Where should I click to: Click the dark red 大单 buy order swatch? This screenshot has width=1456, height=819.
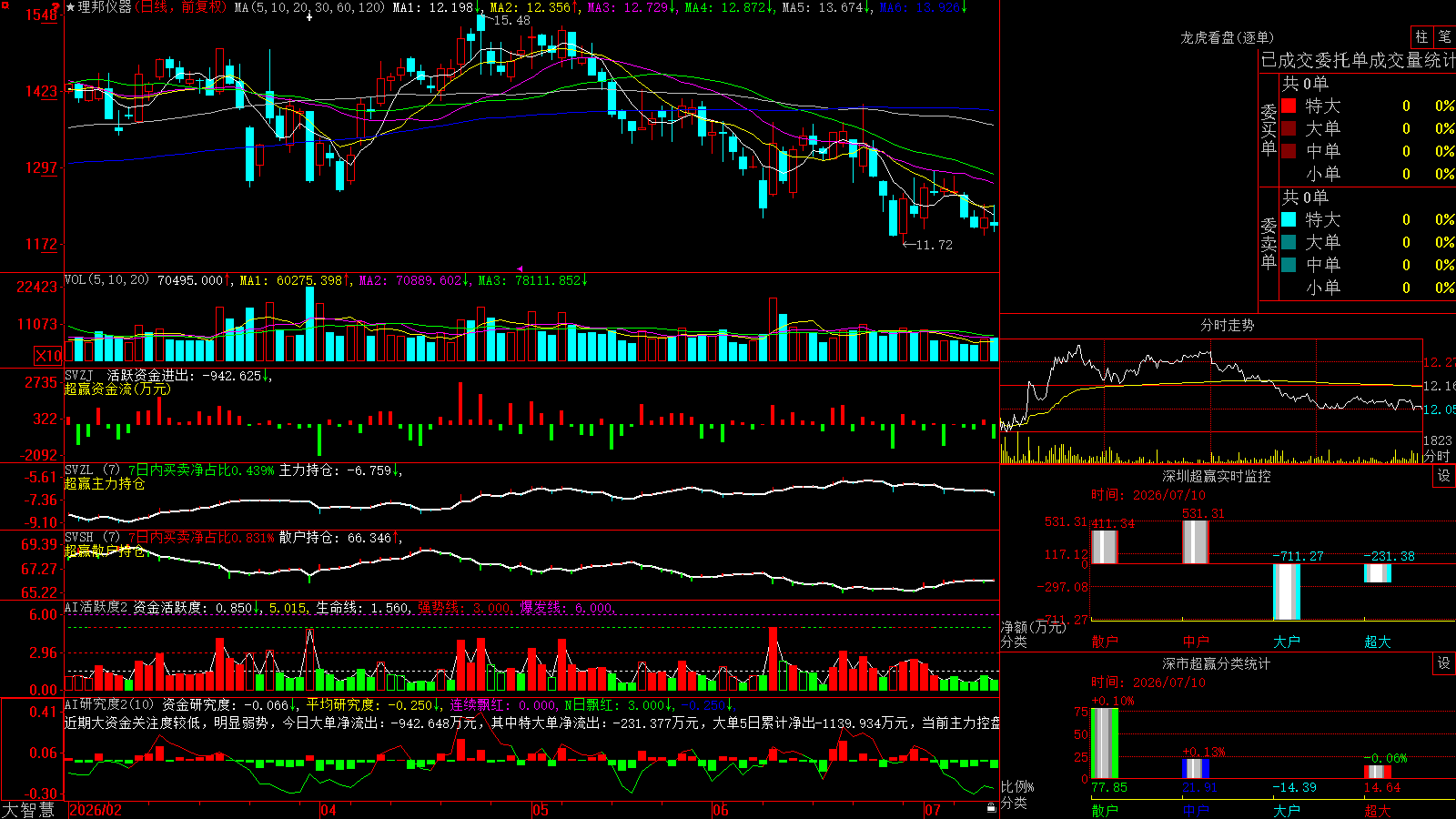pos(1289,128)
